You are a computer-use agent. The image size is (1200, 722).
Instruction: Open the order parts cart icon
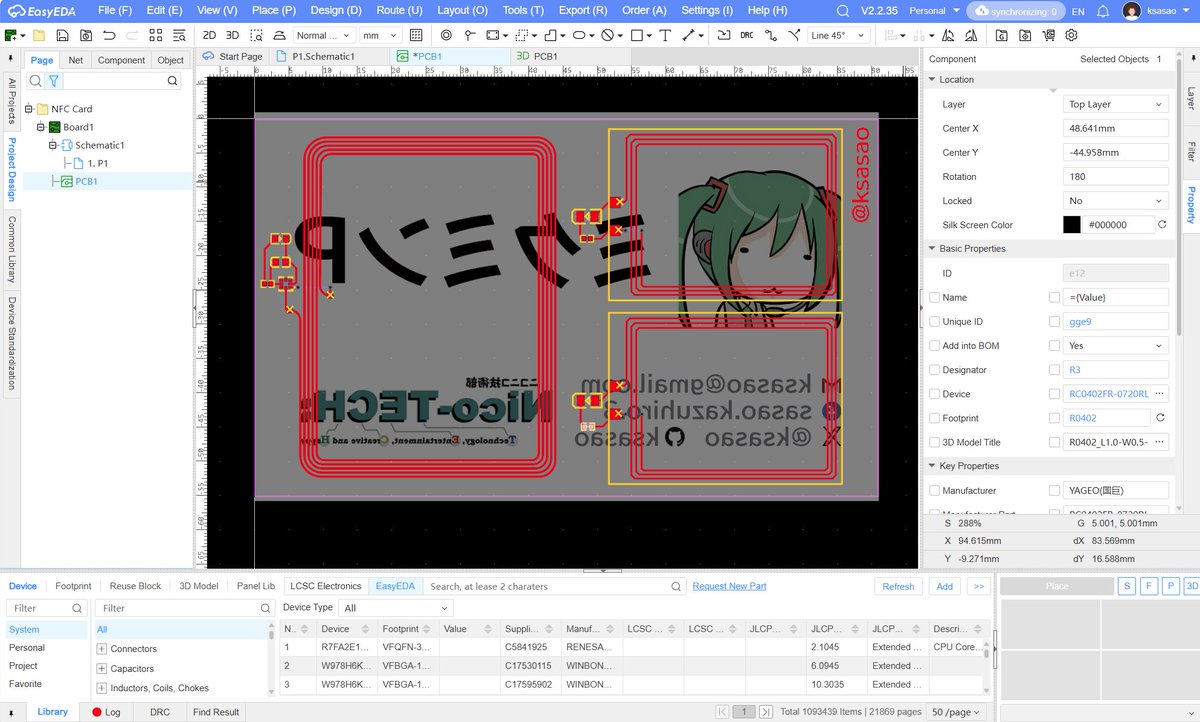click(x=1048, y=35)
